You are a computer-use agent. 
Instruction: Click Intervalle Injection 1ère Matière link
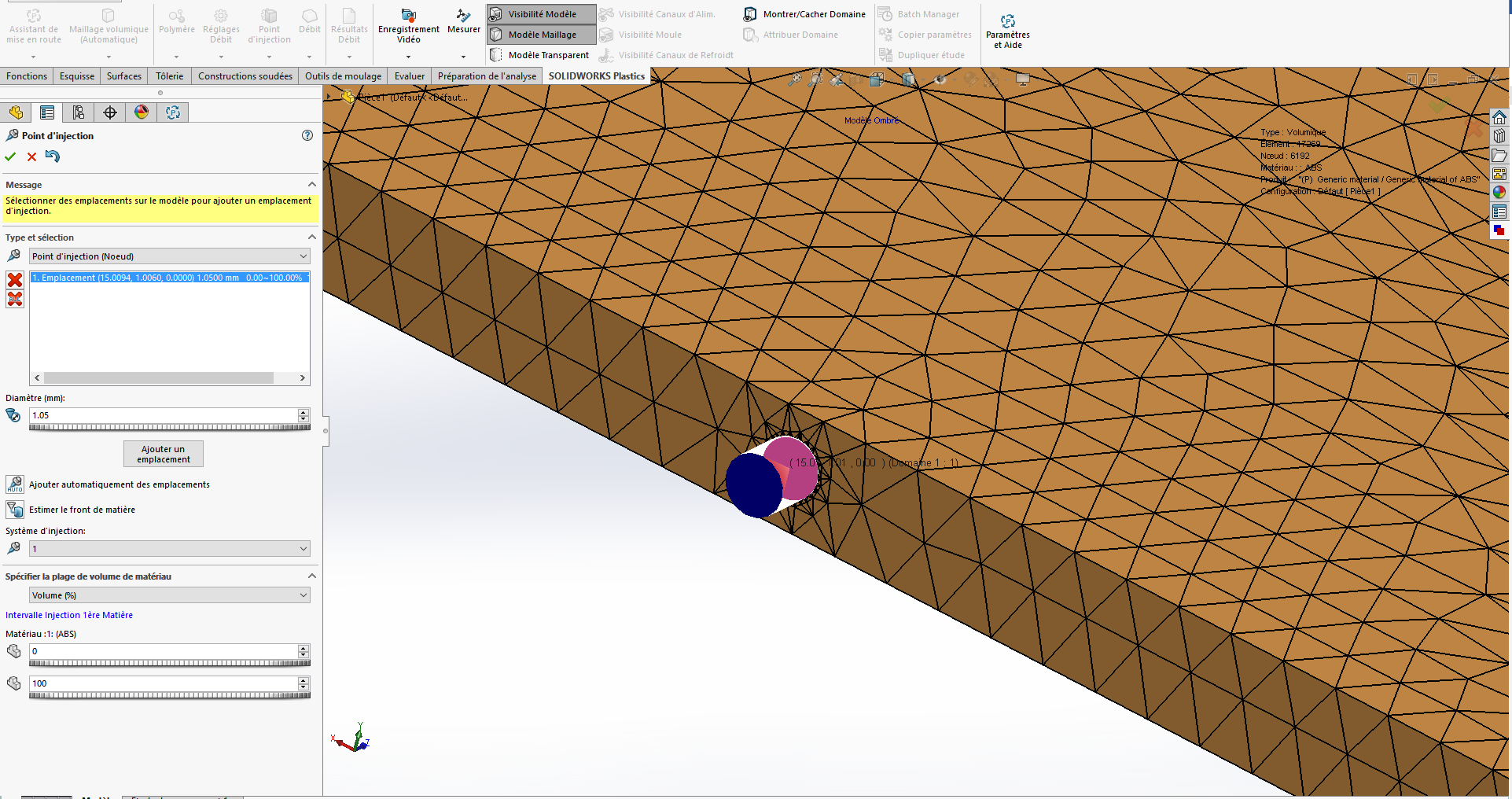tap(69, 615)
